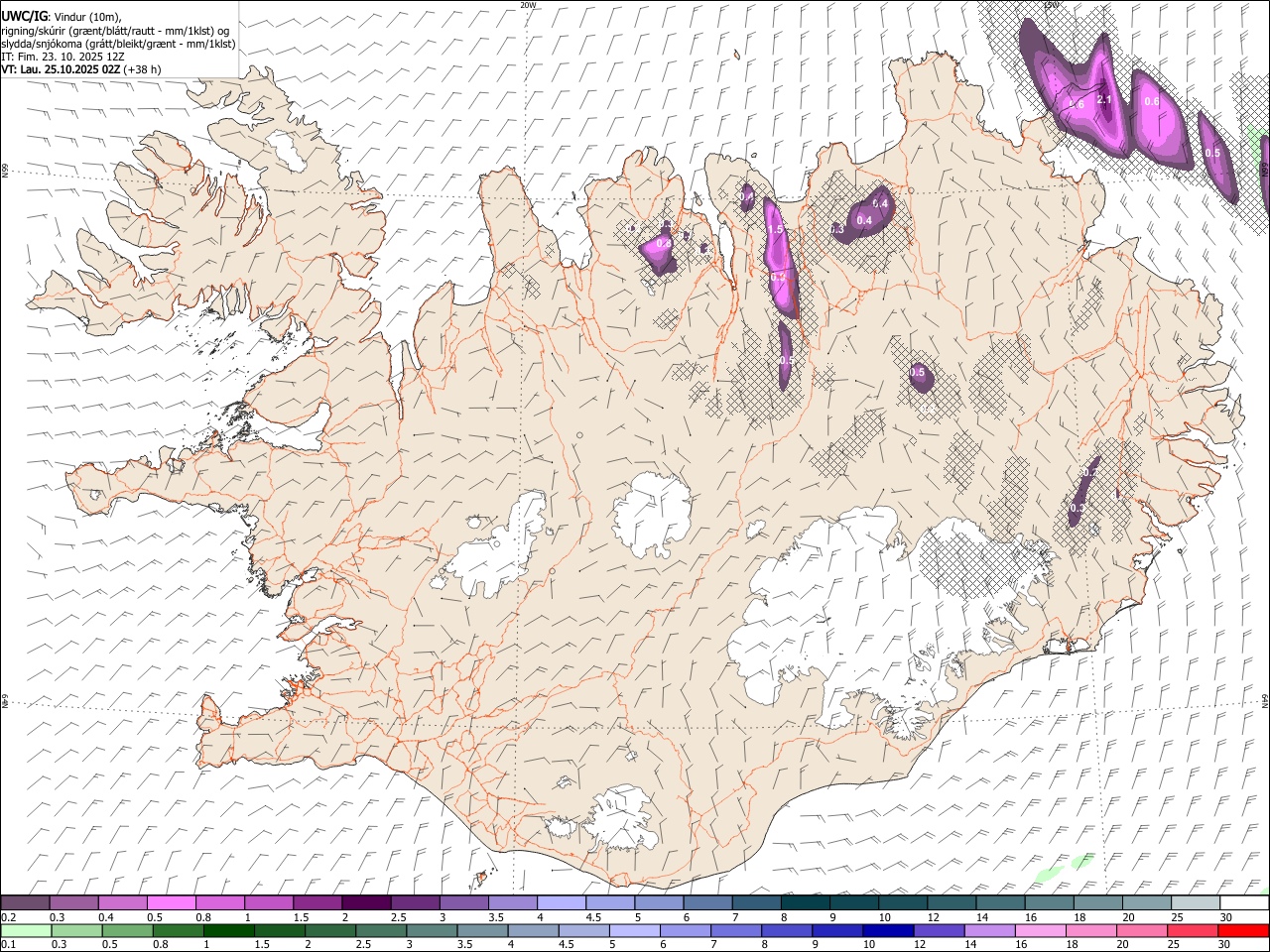Select the dark teal swatch labelled 8
Screen dimensions: 1270x952
pos(804,902)
